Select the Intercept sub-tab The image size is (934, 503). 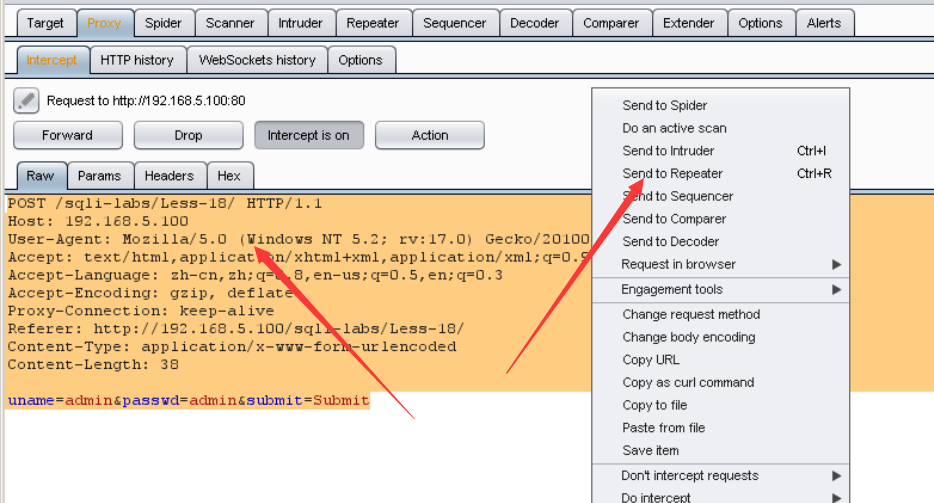(x=52, y=60)
